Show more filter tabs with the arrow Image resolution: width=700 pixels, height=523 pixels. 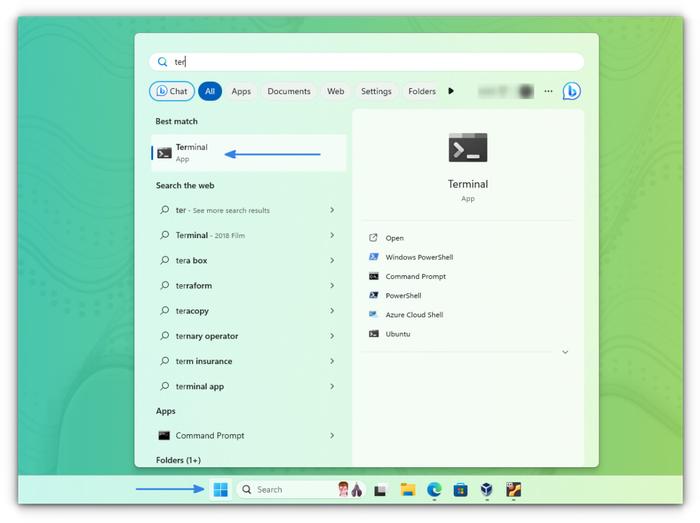click(451, 91)
